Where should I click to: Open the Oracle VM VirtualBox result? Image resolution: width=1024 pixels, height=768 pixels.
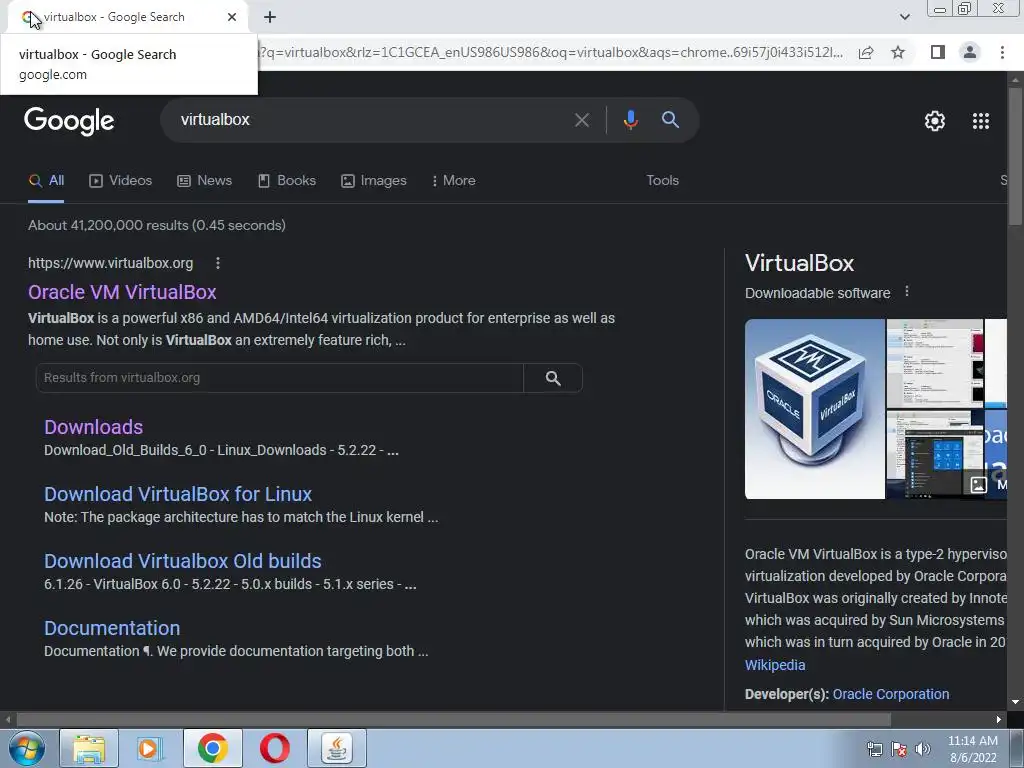click(x=122, y=292)
